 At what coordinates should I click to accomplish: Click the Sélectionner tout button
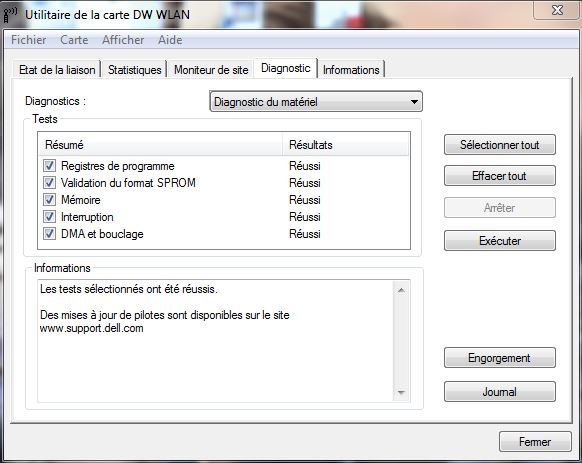500,145
